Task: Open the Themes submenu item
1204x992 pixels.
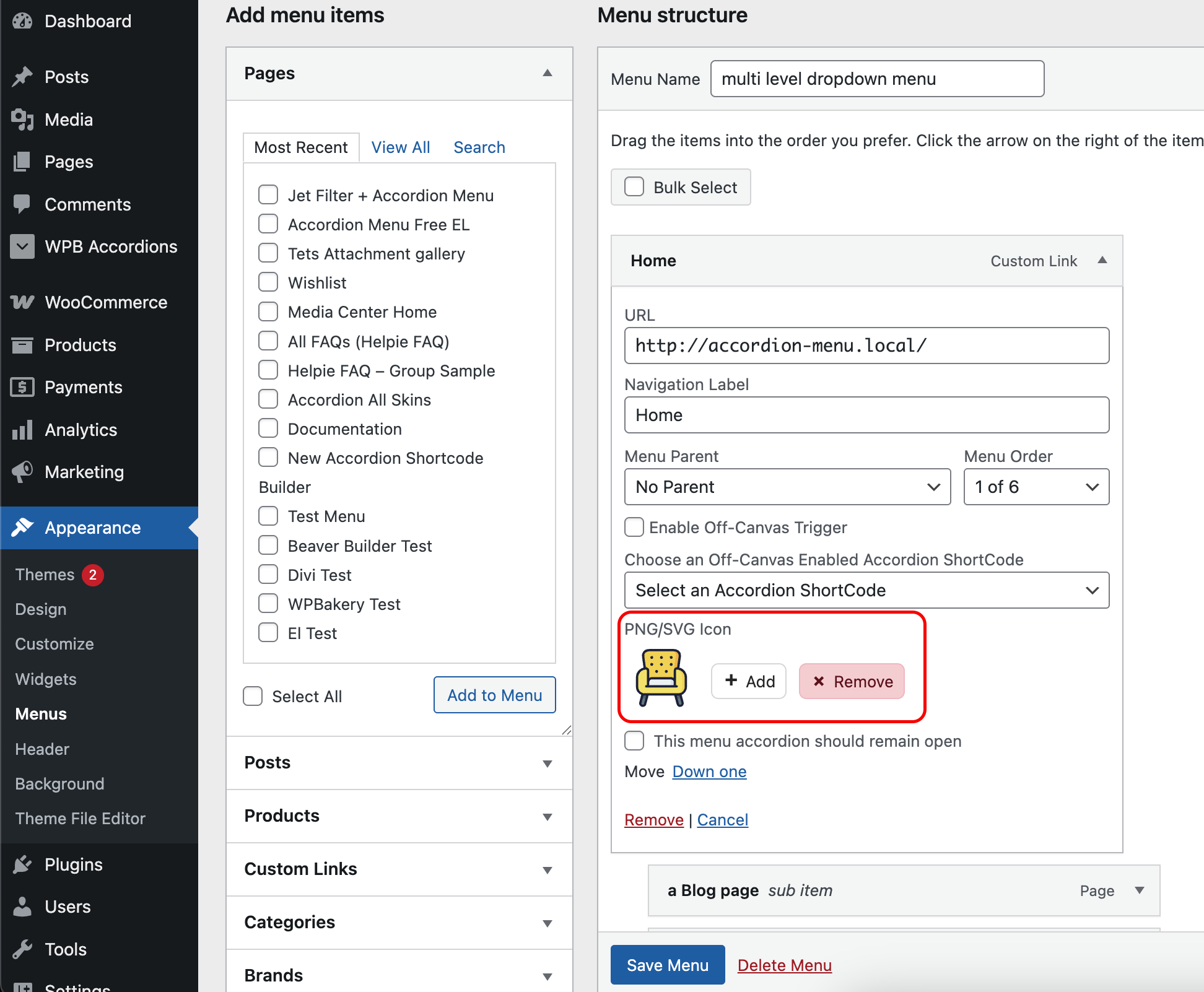Action: pyautogui.click(x=45, y=575)
